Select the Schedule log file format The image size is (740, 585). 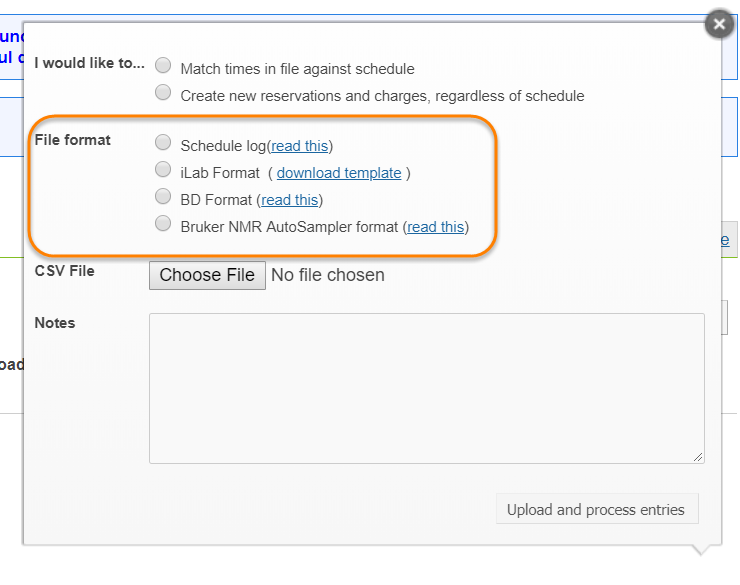click(x=163, y=144)
